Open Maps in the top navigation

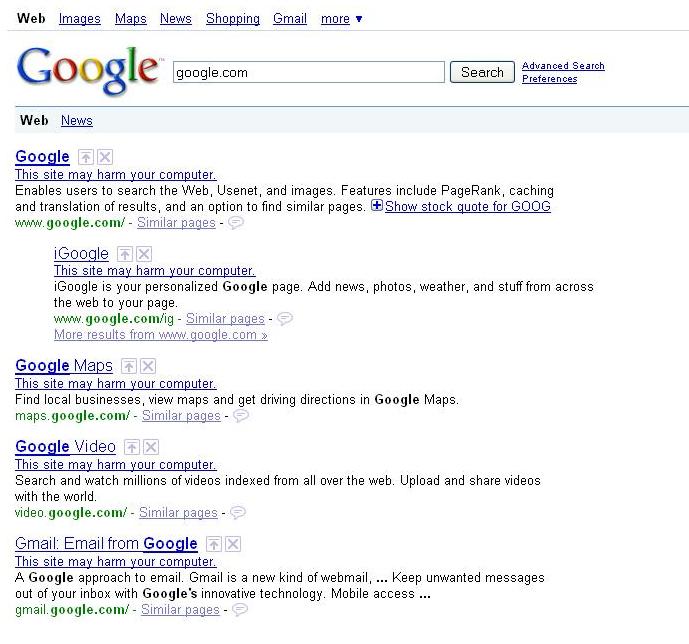click(131, 19)
